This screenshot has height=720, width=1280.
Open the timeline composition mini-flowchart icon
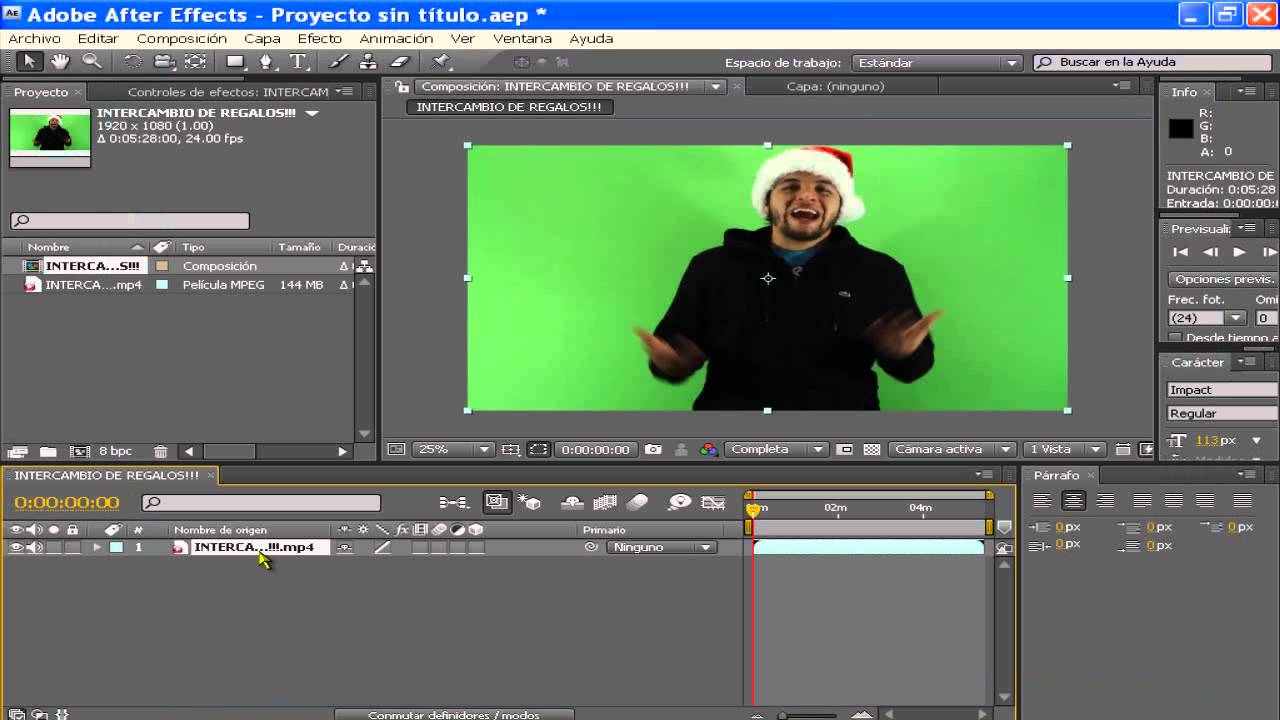click(454, 502)
